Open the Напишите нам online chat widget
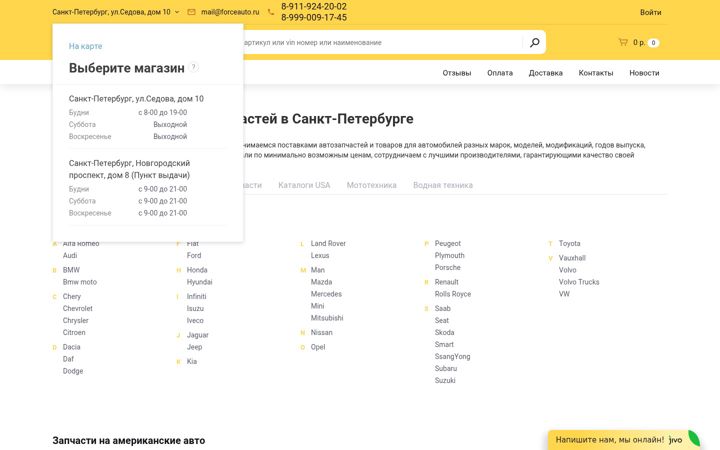This screenshot has width=720, height=450. coord(618,439)
